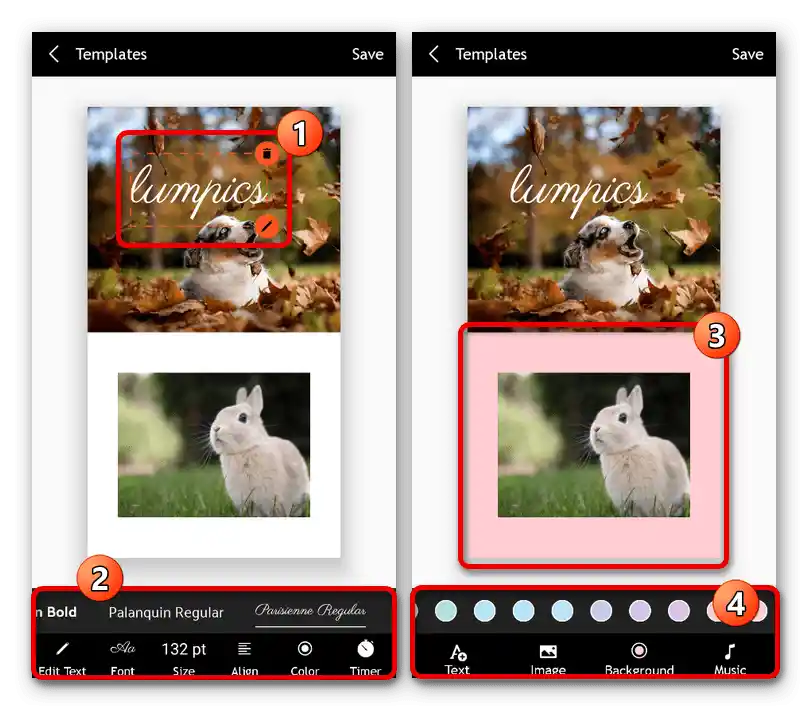The image size is (808, 710).
Task: Tap Templates title in right screen
Action: pos(491,54)
